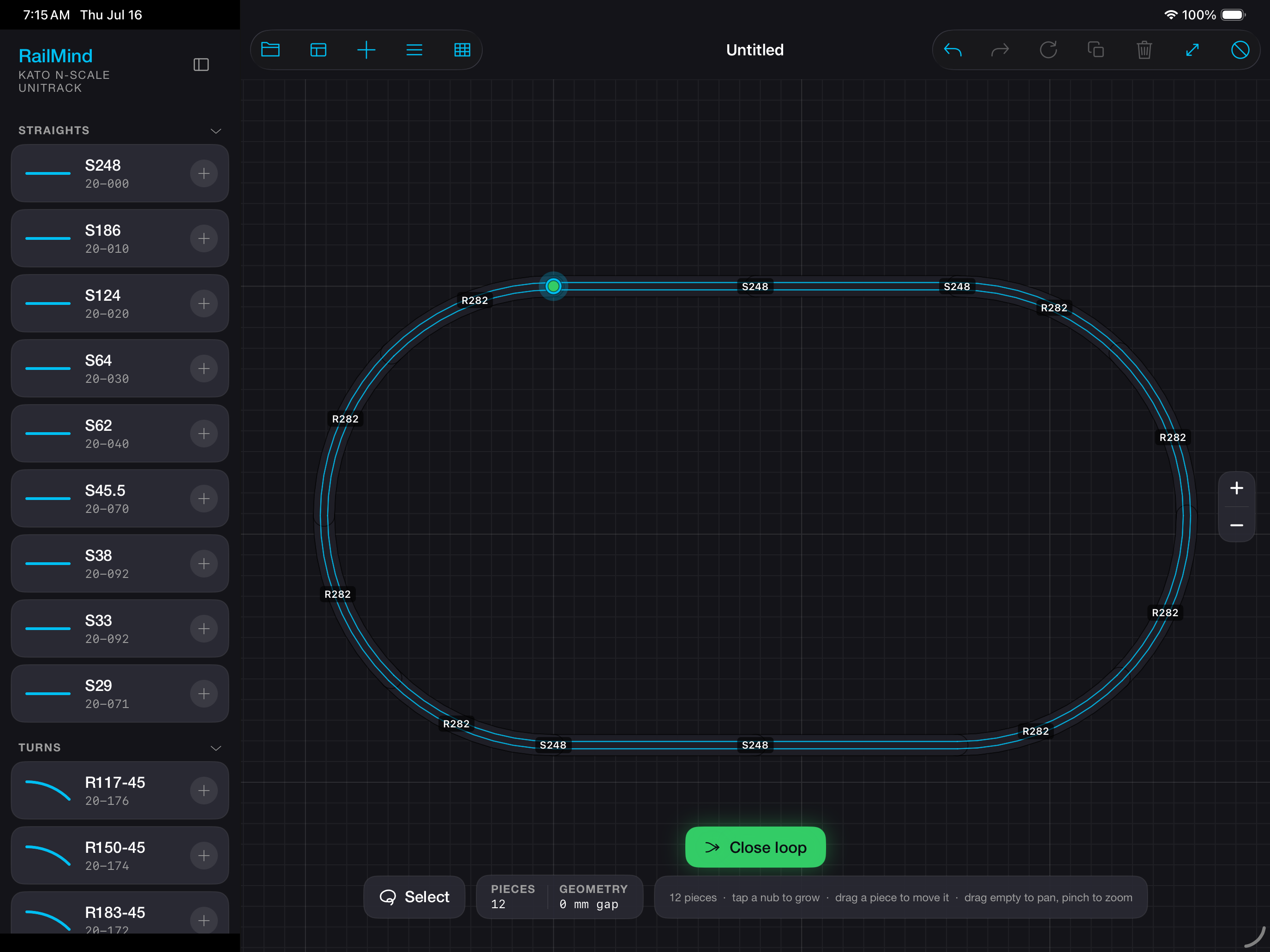Zoom out on the canvas
This screenshot has height=952, width=1270.
(x=1237, y=525)
